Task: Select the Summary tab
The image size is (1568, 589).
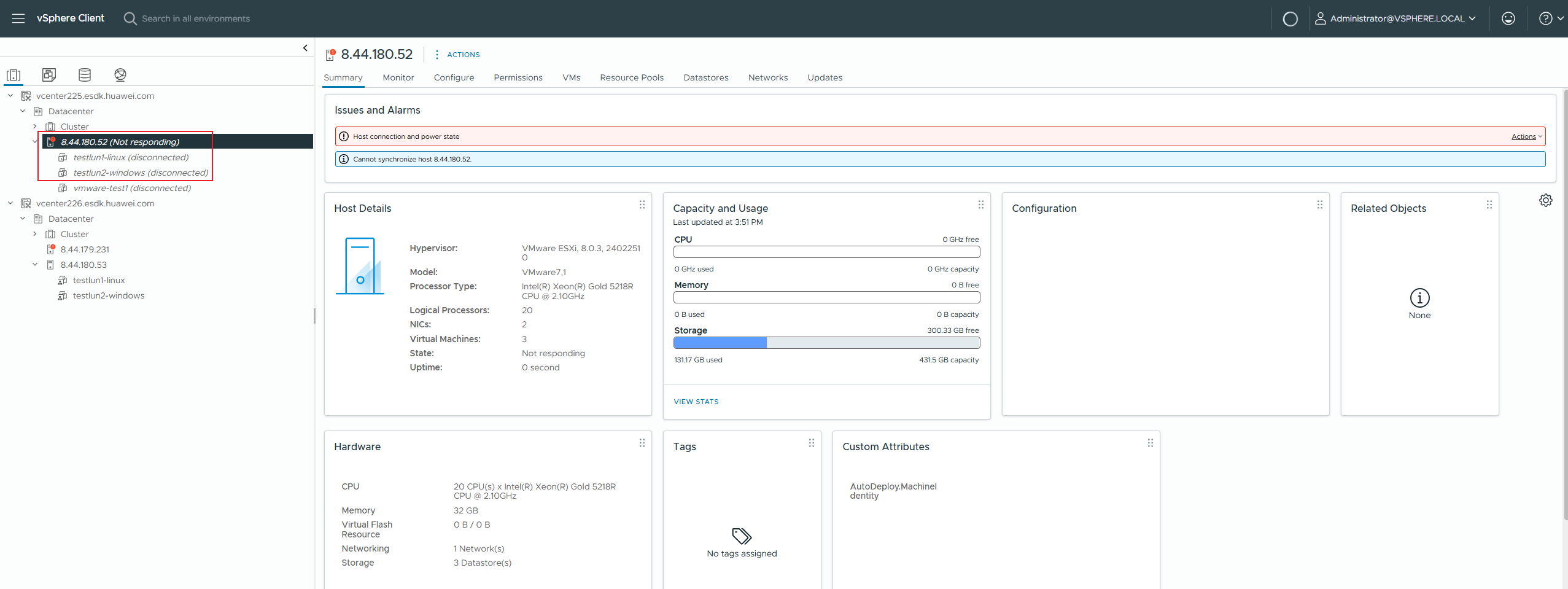Action: coord(343,77)
